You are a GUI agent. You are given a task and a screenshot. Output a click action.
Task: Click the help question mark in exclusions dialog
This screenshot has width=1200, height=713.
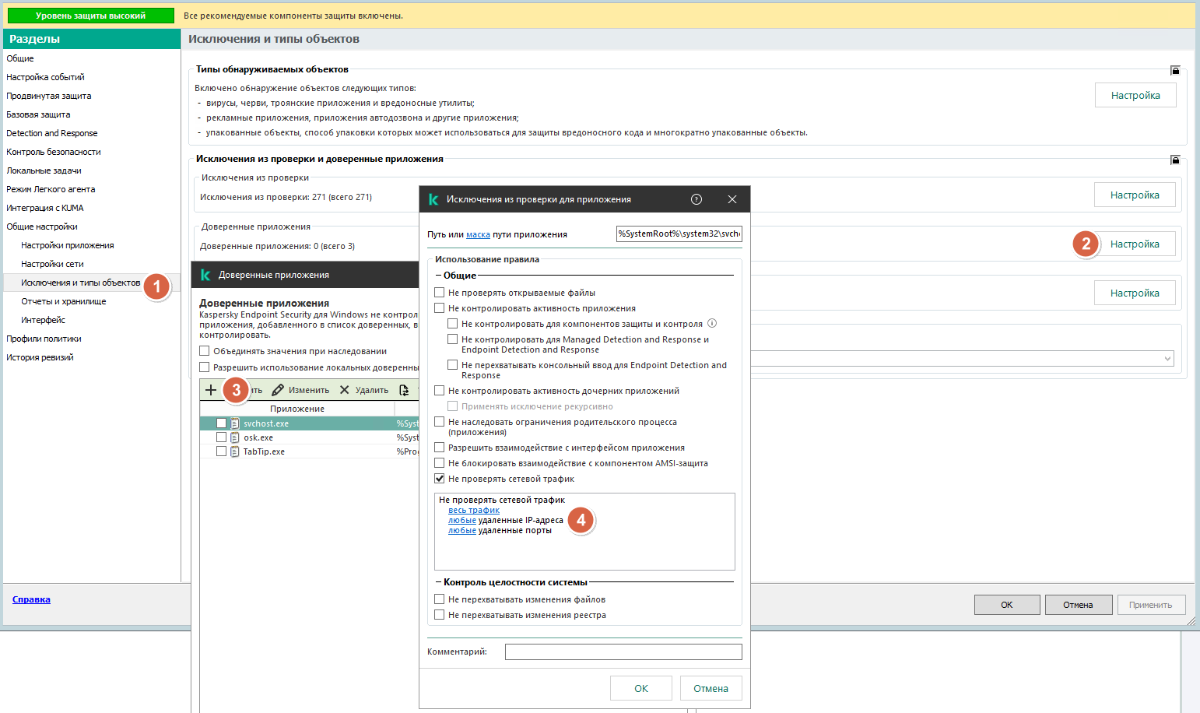(x=697, y=199)
